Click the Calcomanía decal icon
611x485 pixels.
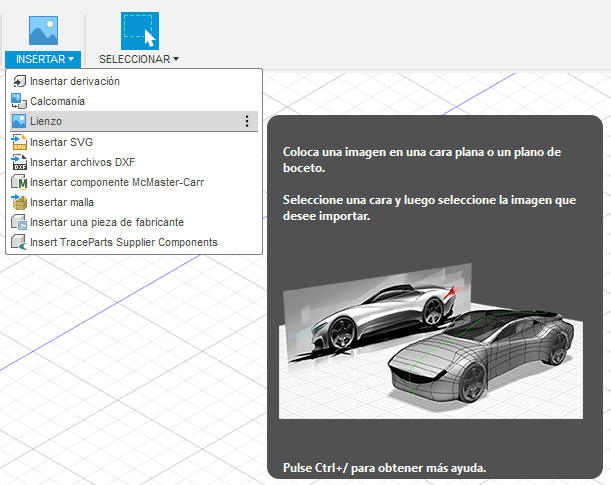coord(19,101)
